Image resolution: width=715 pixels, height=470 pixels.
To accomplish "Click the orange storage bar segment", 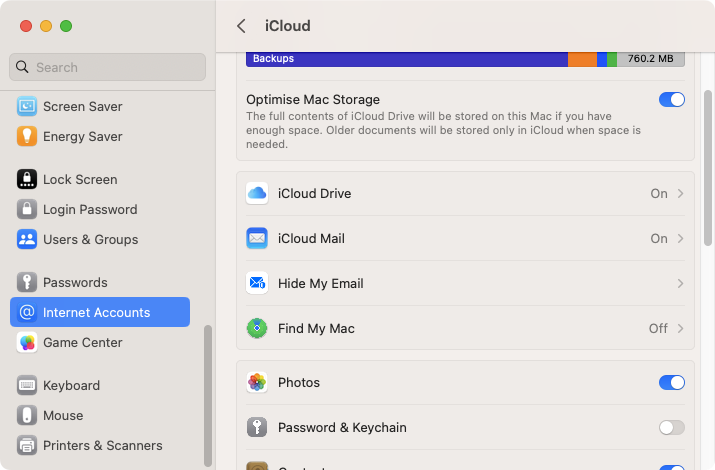I will tap(582, 59).
